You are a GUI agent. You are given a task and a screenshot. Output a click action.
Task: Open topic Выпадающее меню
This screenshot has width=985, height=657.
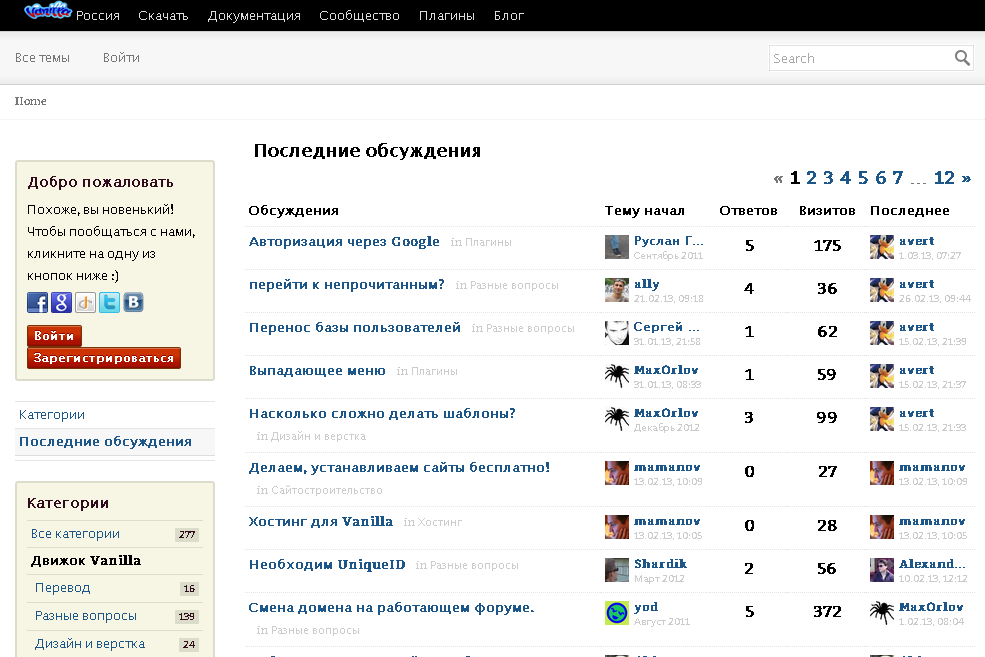coord(317,371)
